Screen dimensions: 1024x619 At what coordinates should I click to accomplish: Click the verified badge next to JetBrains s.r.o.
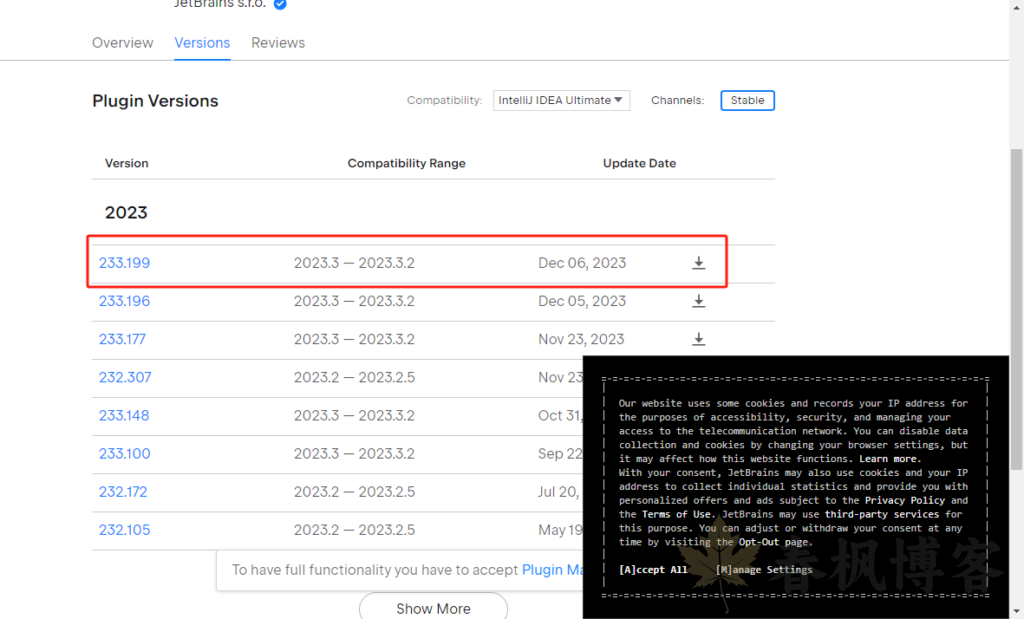click(x=281, y=4)
